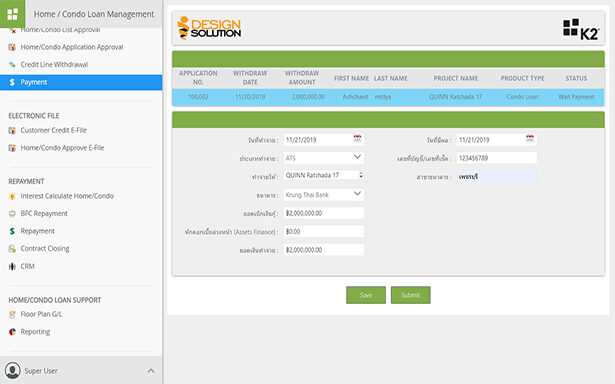615x384 pixels.
Task: Click the Contract Closing icon
Action: click(x=12, y=249)
